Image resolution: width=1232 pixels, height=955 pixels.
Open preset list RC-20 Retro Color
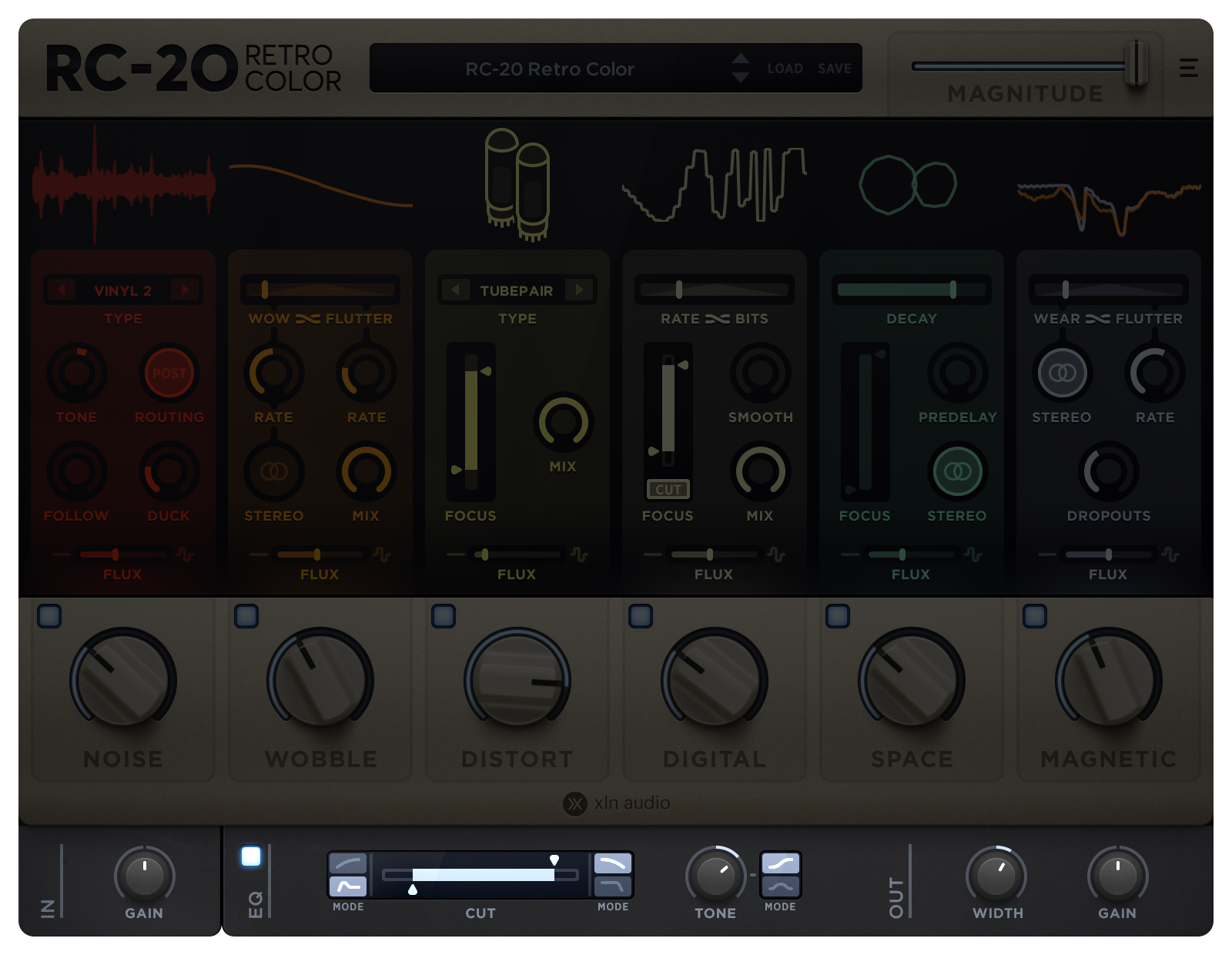pos(550,69)
